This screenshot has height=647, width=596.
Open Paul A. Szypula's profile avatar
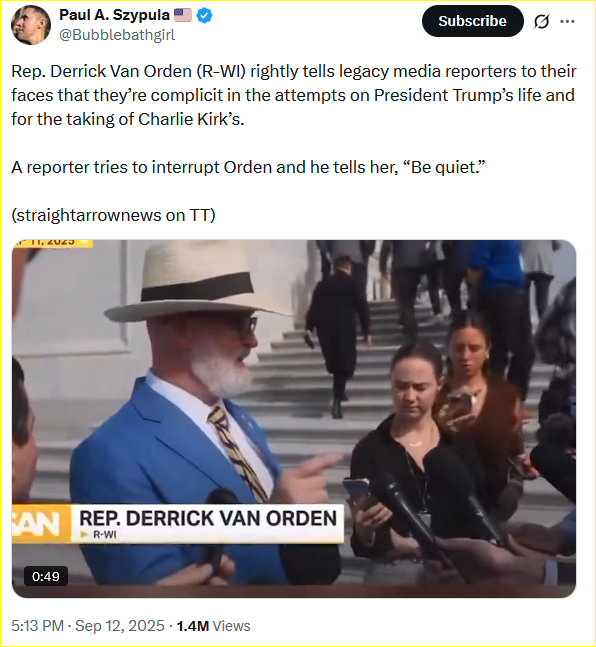click(x=31, y=25)
